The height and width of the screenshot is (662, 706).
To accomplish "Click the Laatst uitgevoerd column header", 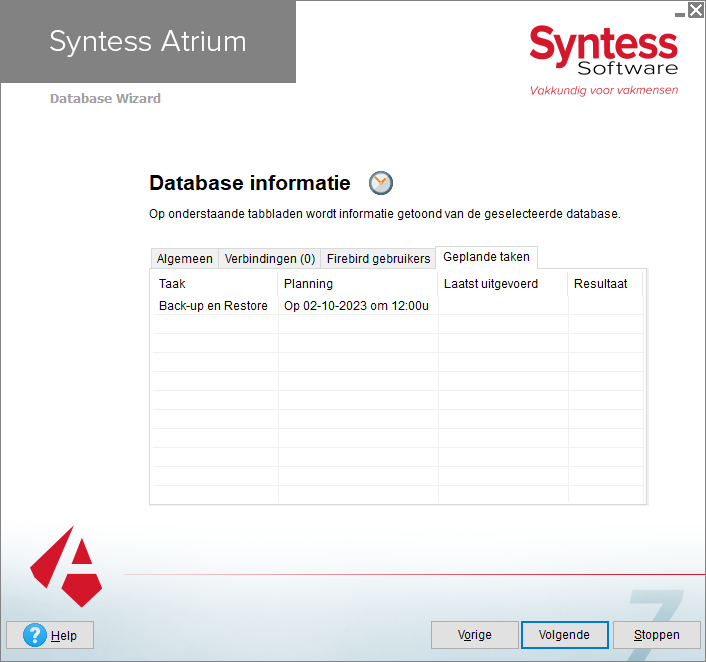I will [x=503, y=284].
